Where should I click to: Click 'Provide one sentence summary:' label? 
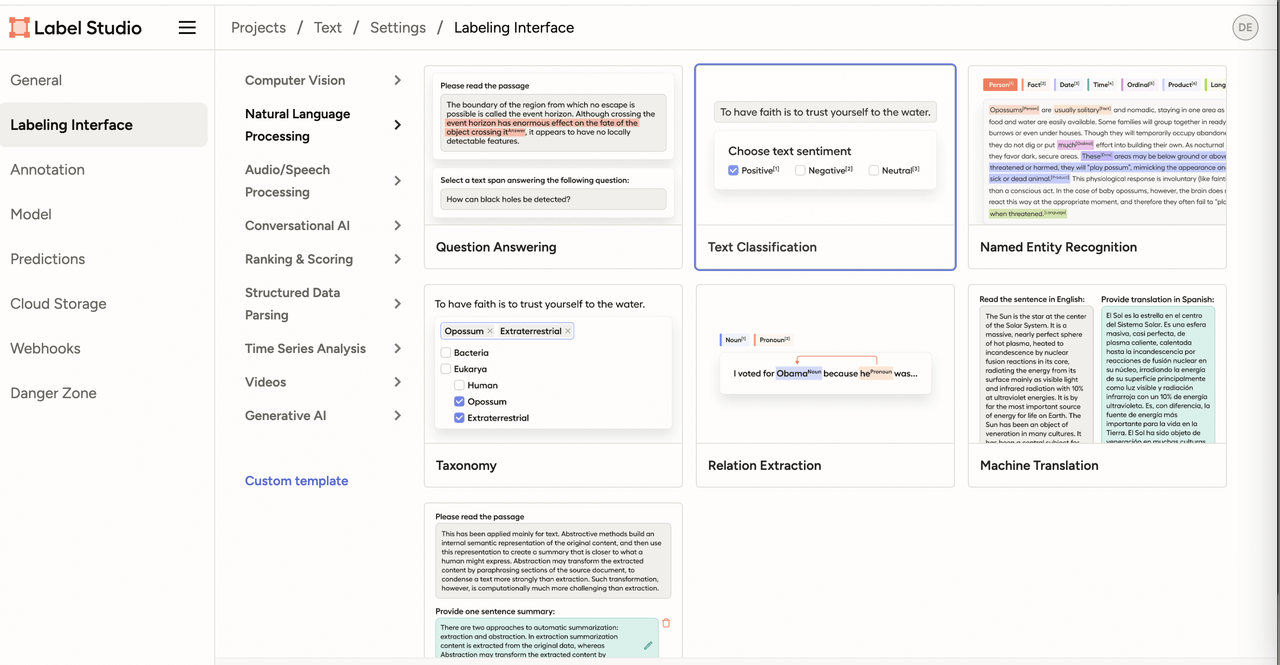click(x=495, y=611)
